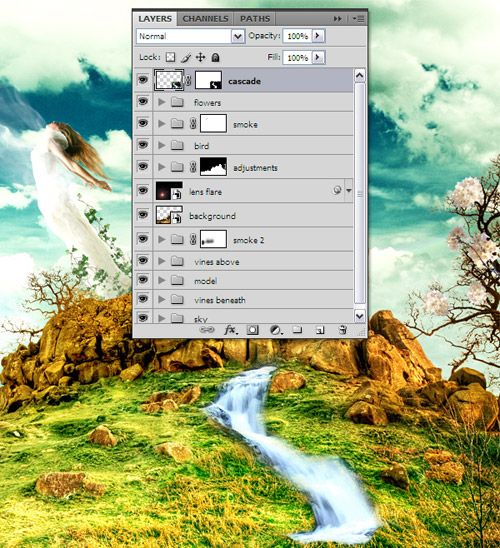This screenshot has width=500, height=548.
Task: Enable the lock all padlock icon
Action: tap(216, 57)
